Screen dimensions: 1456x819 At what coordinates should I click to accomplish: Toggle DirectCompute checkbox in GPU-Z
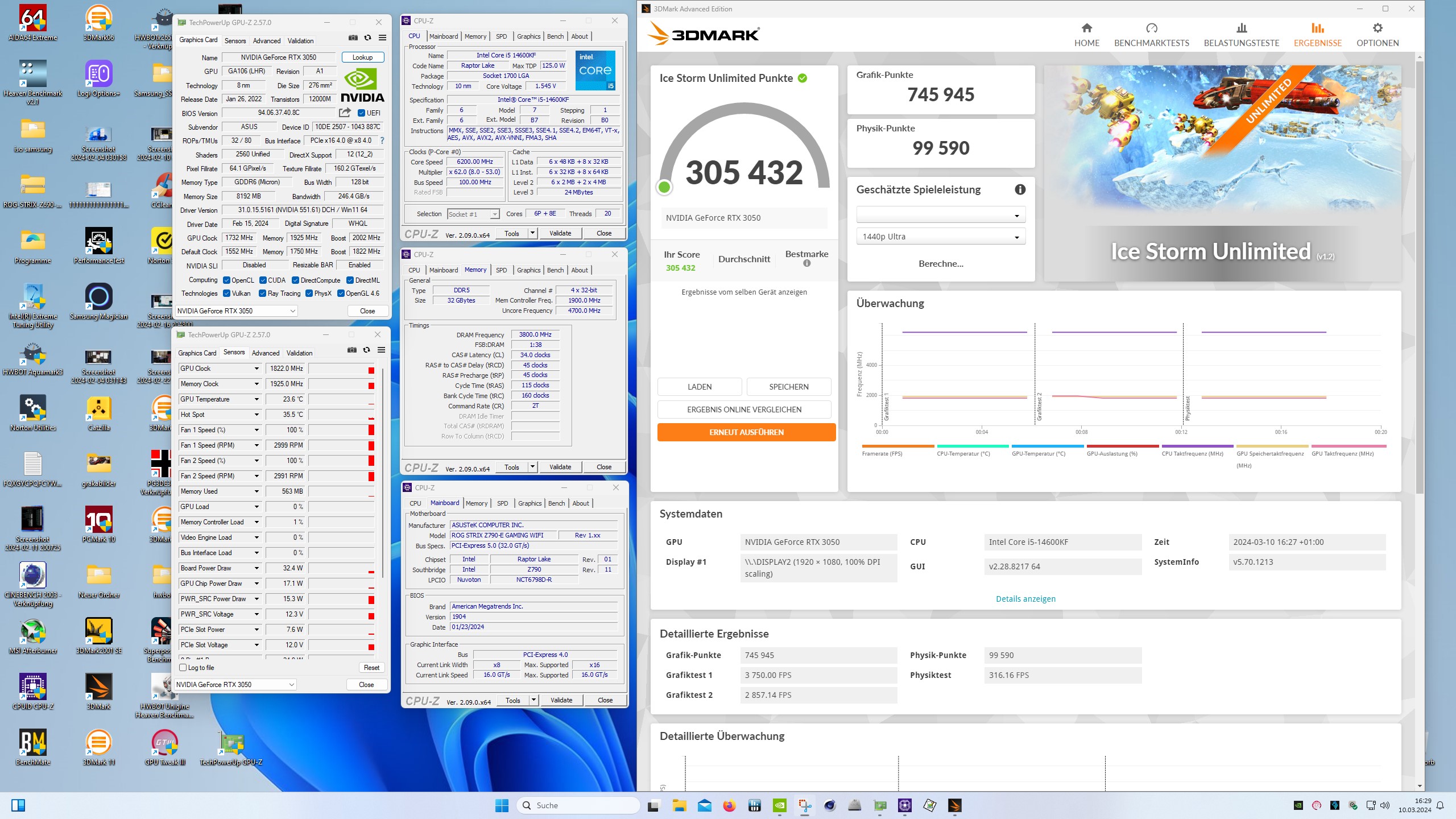295,280
